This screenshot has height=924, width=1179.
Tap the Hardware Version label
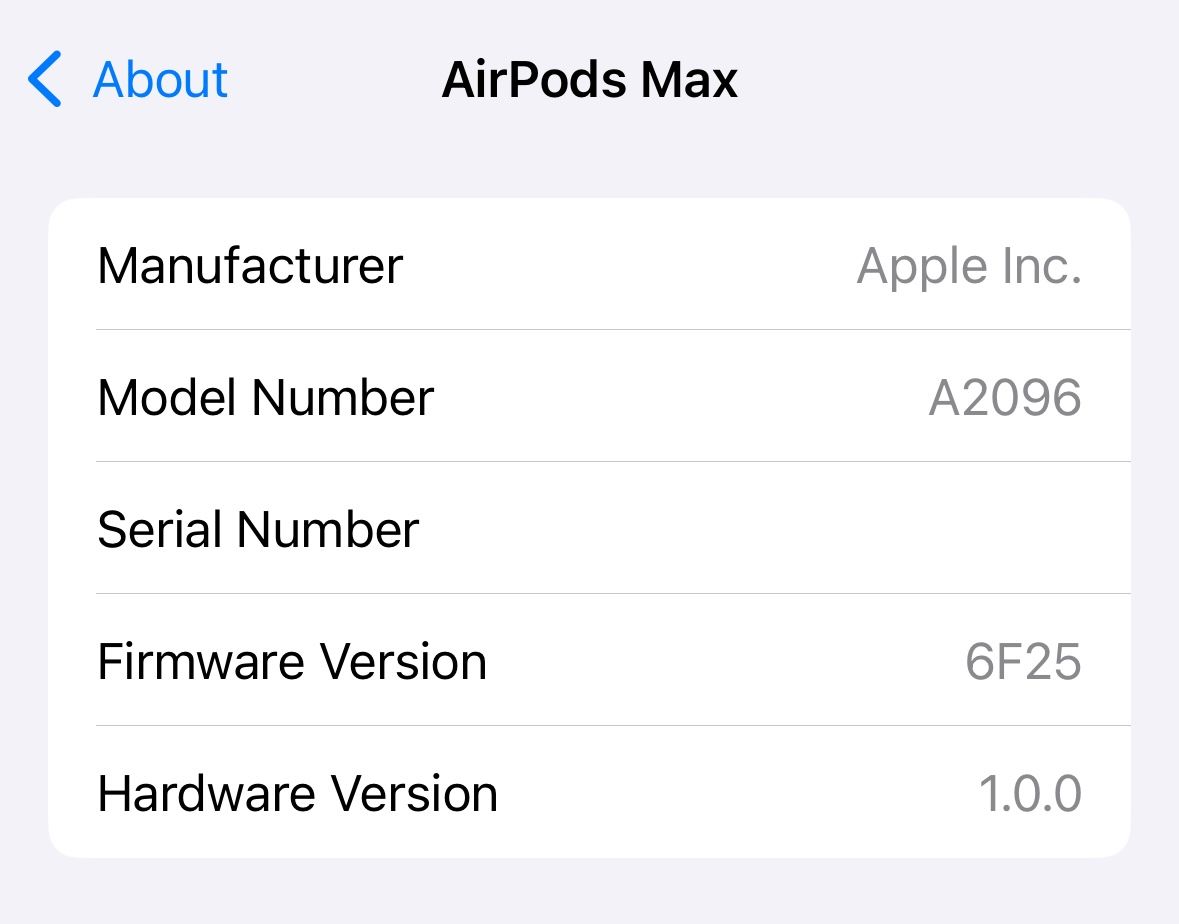[x=297, y=794]
